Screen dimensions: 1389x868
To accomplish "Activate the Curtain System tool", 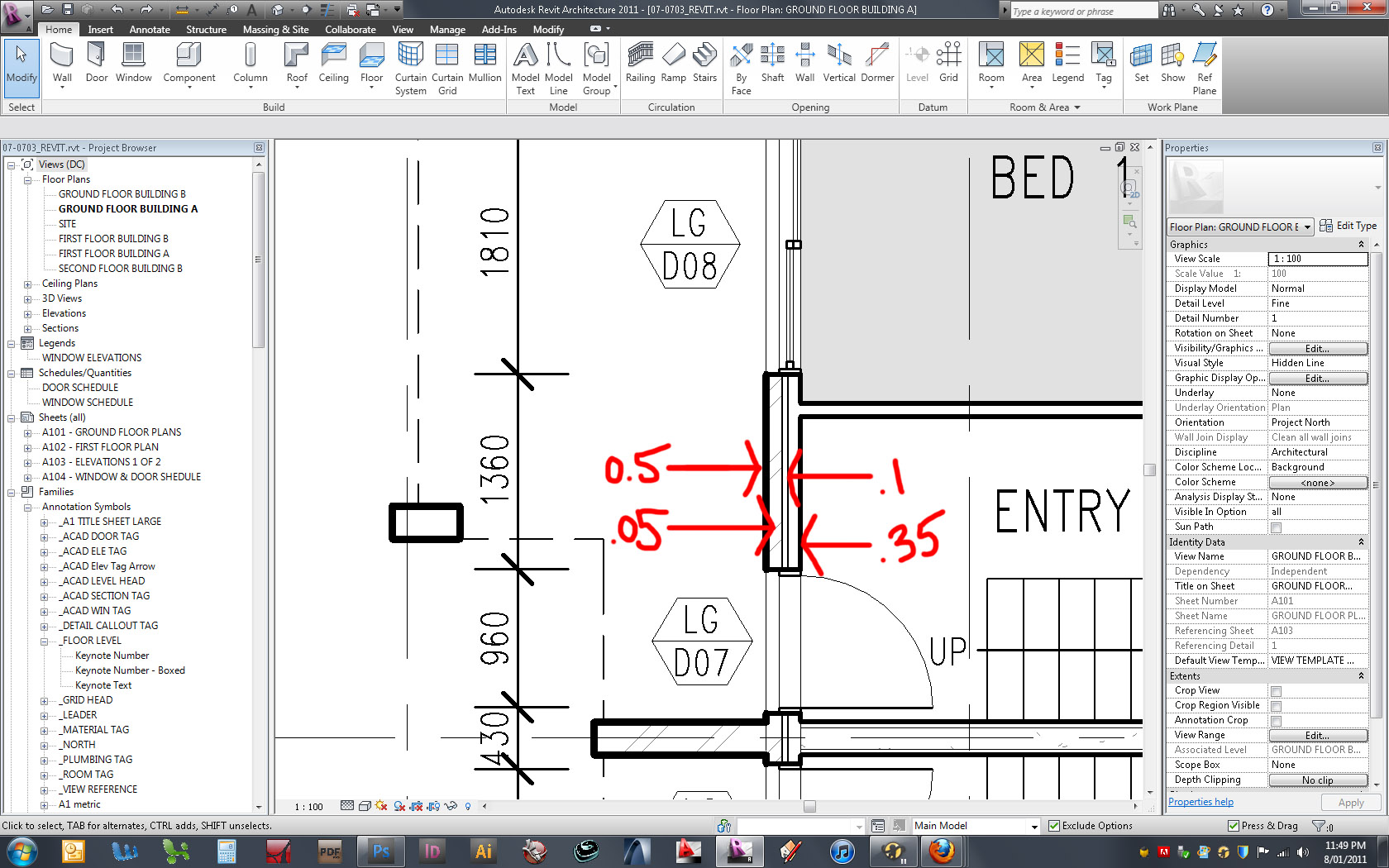I will 410,69.
